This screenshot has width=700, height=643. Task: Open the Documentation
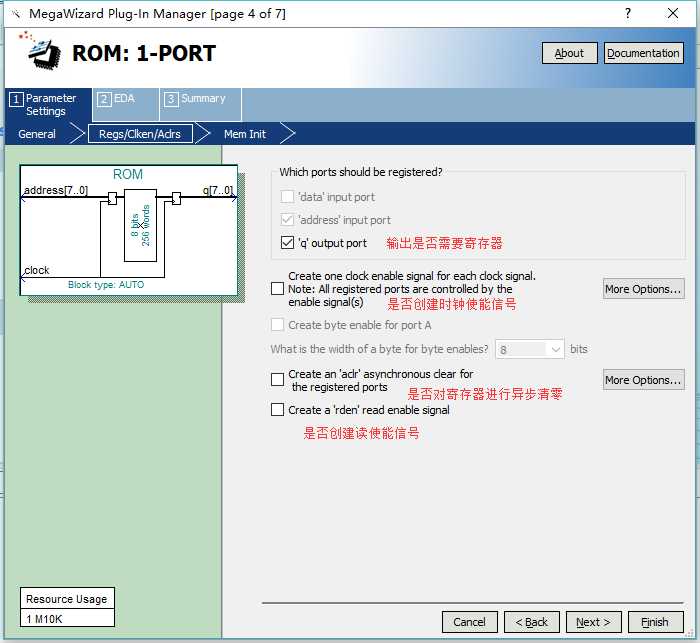click(x=643, y=53)
